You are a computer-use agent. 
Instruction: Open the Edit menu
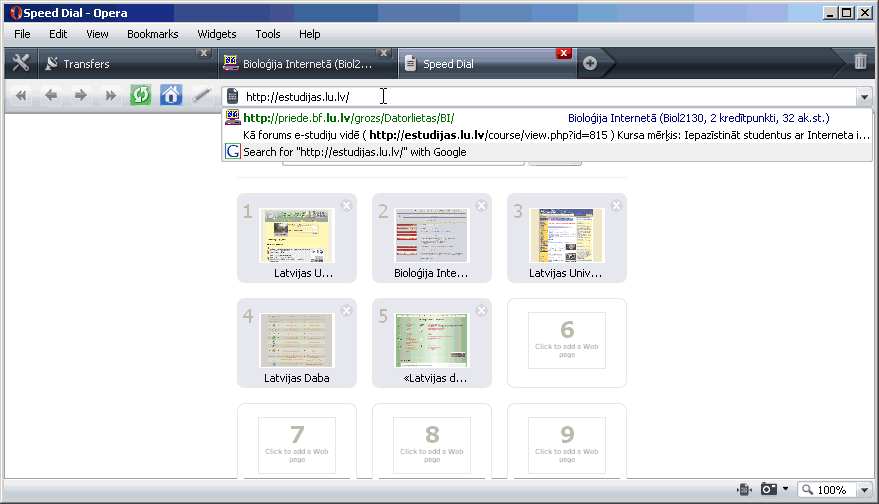(58, 34)
